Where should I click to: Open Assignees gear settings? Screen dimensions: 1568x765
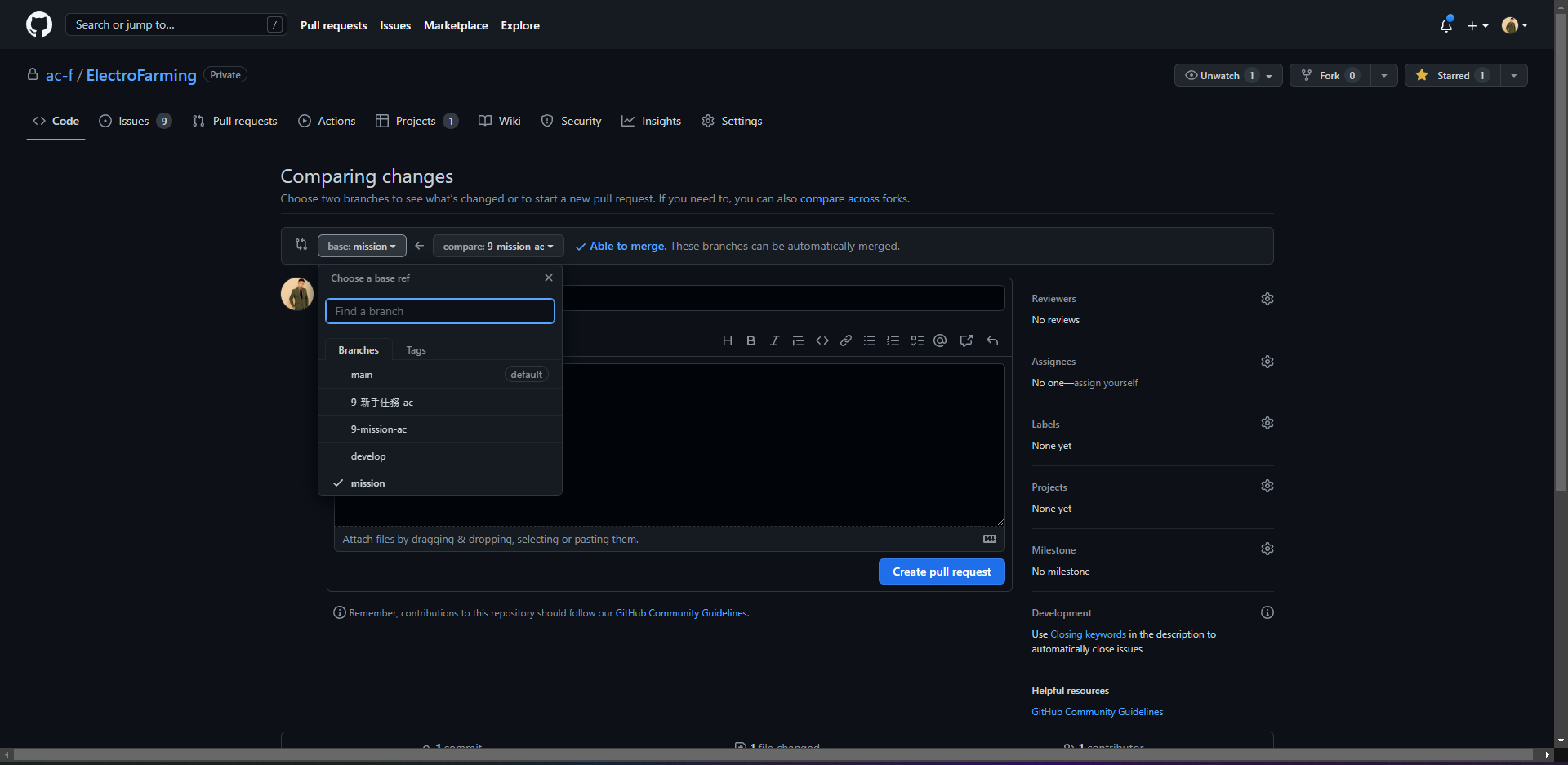[x=1267, y=362]
